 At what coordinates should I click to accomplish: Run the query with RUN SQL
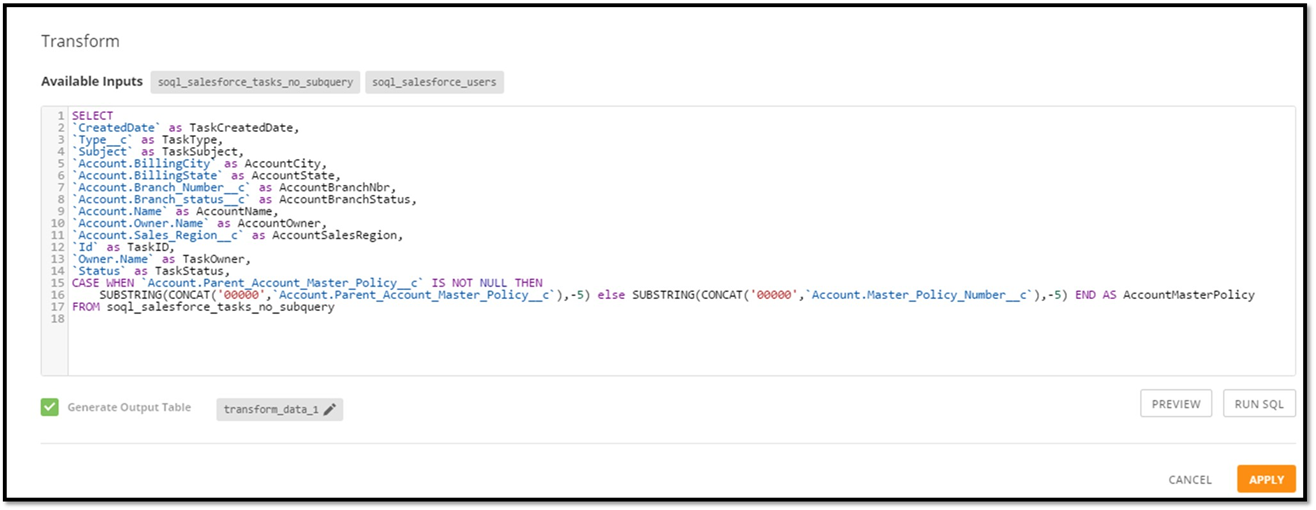pyautogui.click(x=1259, y=404)
